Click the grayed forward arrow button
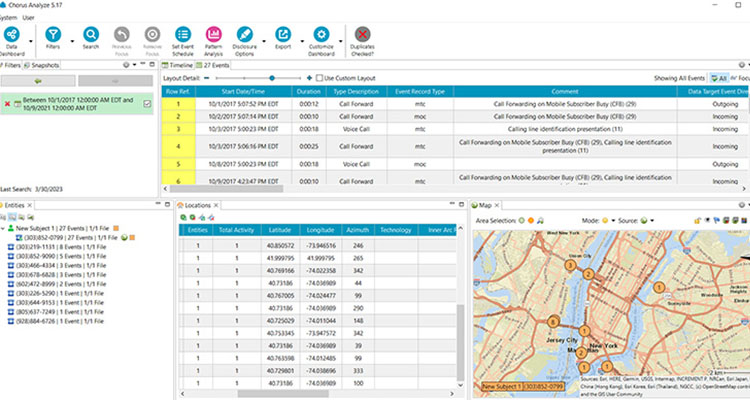 pyautogui.click(x=115, y=81)
